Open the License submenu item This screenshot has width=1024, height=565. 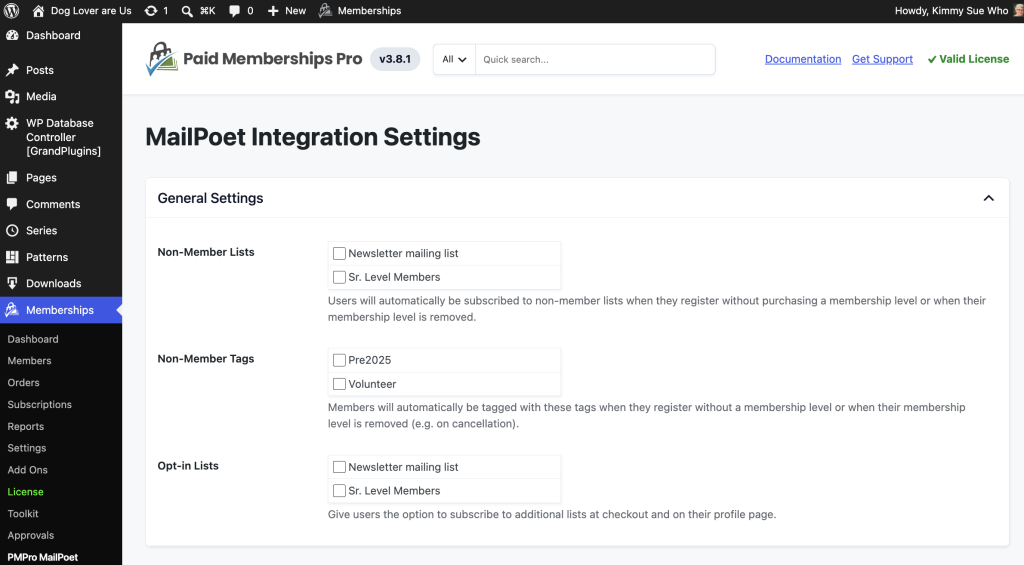25,492
